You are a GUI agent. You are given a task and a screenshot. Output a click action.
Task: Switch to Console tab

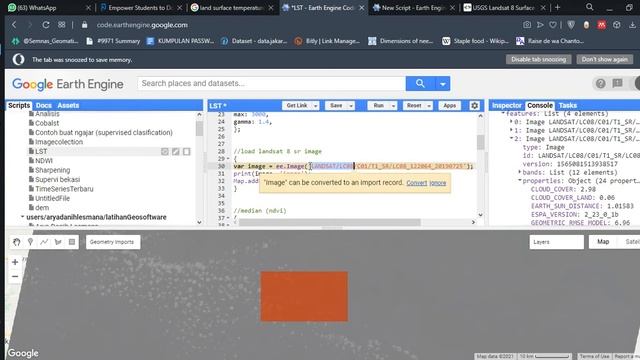(540, 105)
